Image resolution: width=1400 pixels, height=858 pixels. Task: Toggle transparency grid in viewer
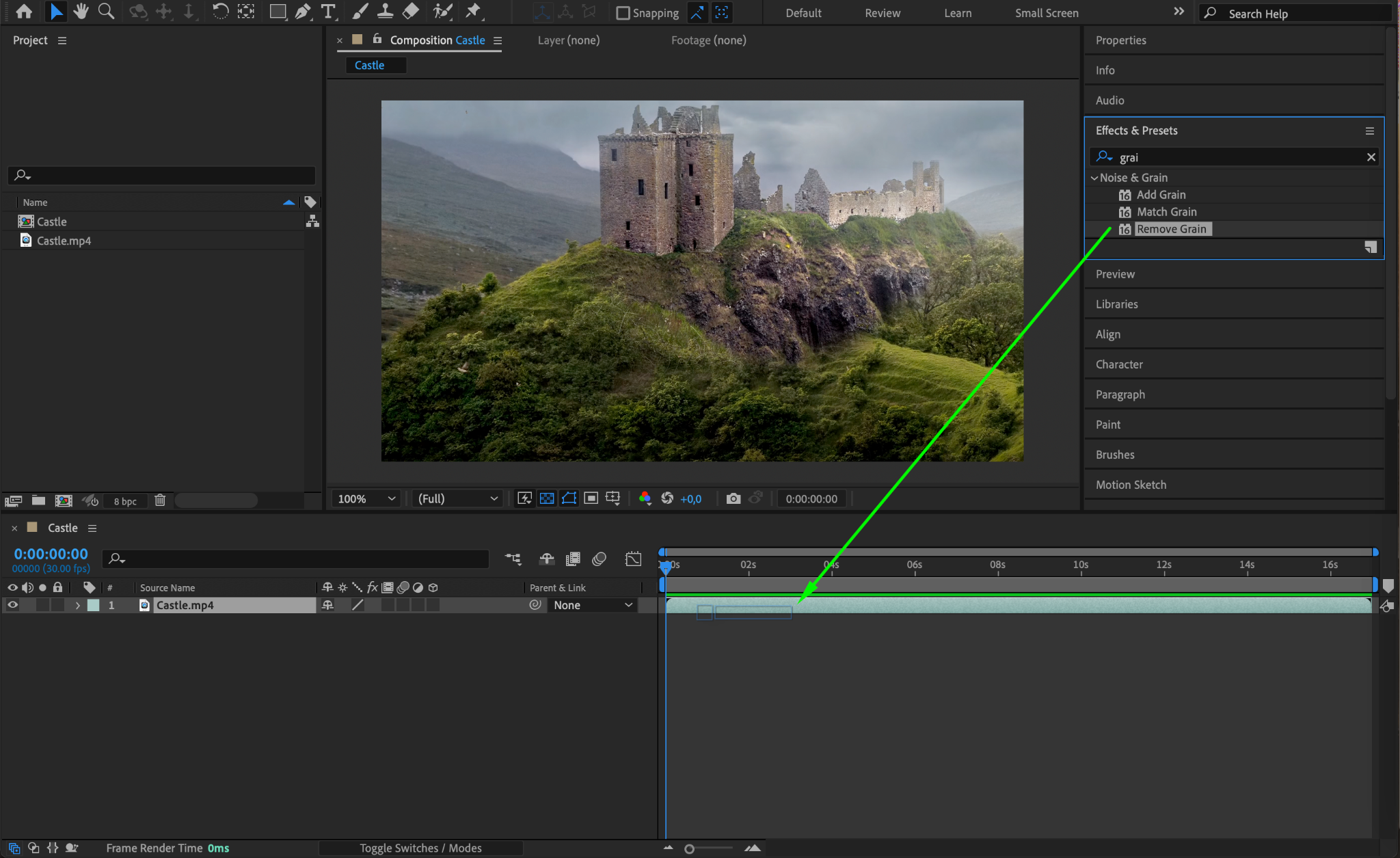pyautogui.click(x=547, y=498)
